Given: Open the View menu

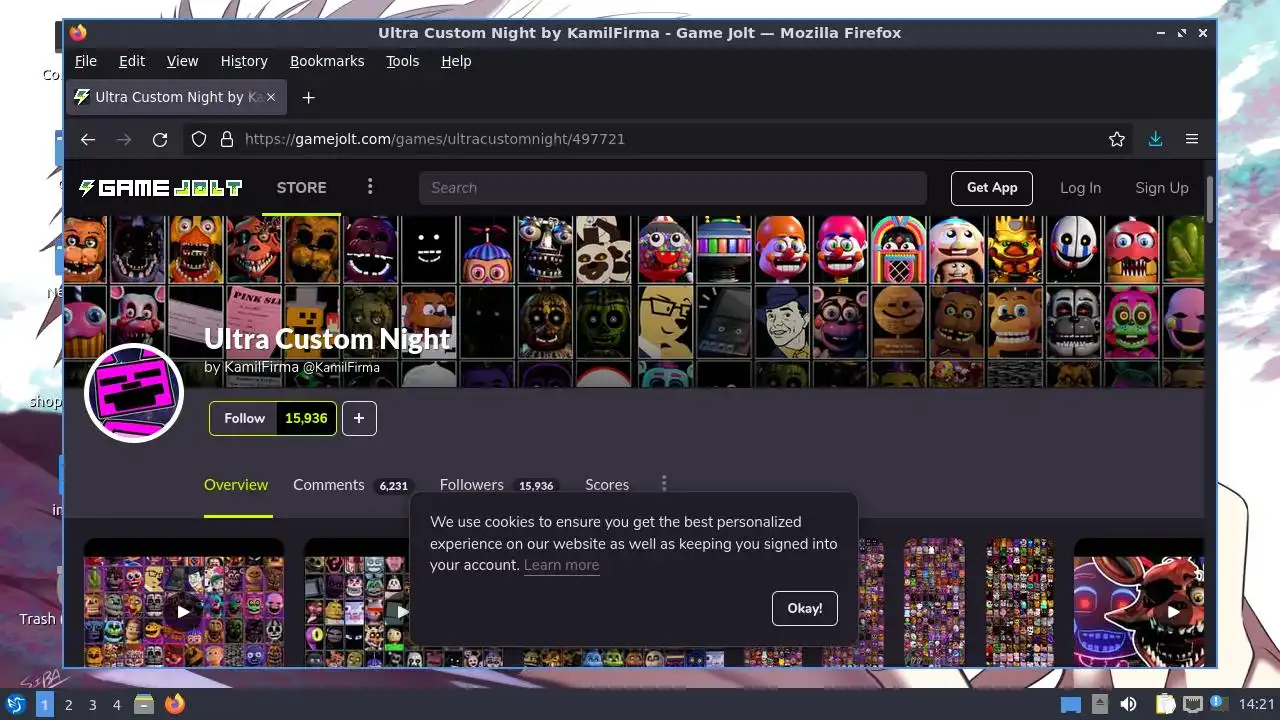Looking at the screenshot, I should (x=182, y=61).
